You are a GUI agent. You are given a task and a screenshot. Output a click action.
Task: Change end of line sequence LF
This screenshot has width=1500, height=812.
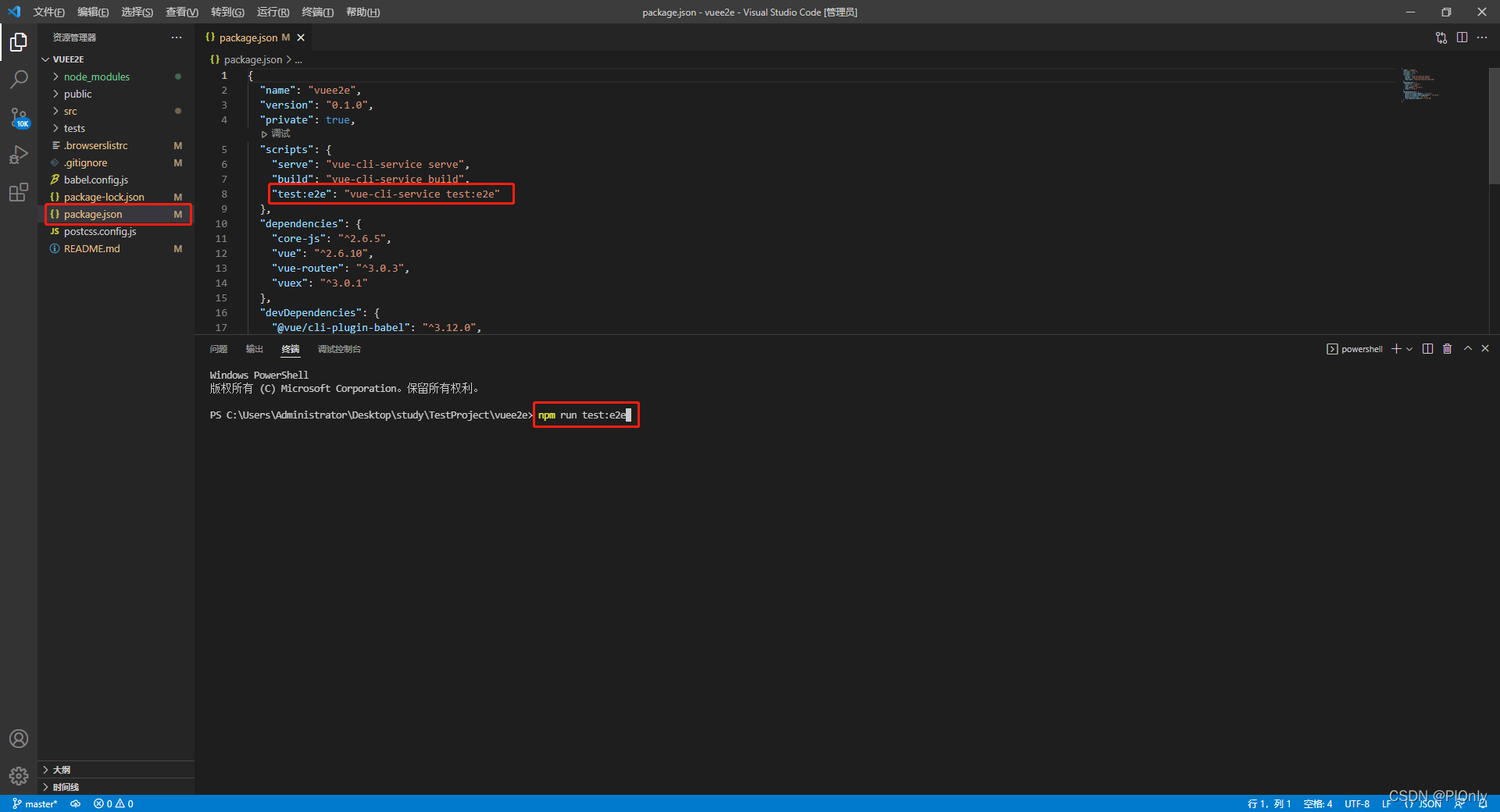[x=1386, y=803]
